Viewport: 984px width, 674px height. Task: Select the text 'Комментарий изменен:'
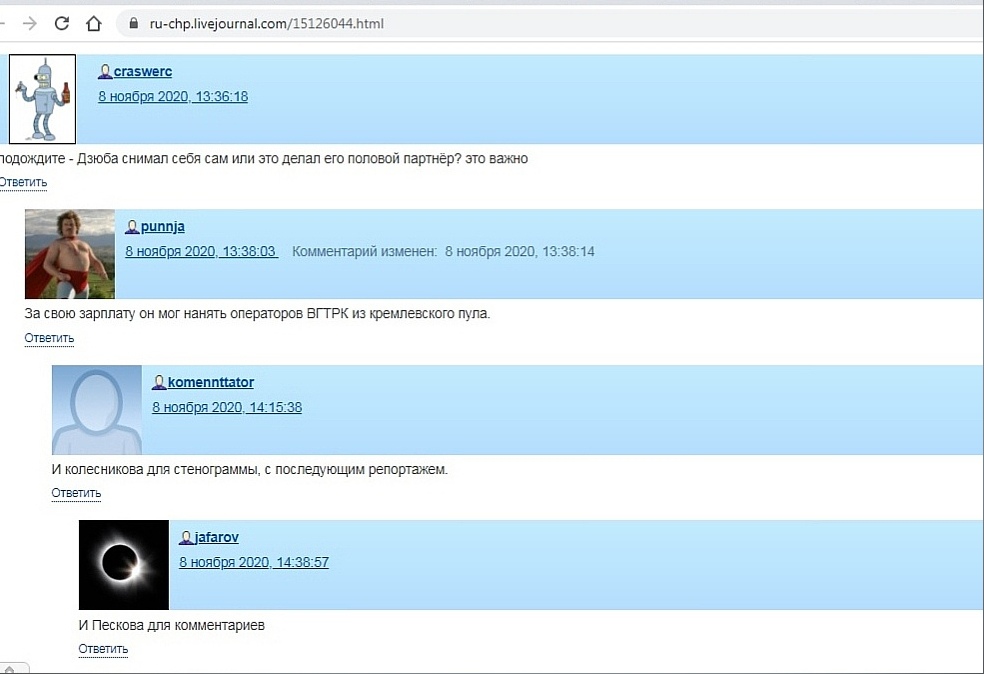click(x=365, y=252)
